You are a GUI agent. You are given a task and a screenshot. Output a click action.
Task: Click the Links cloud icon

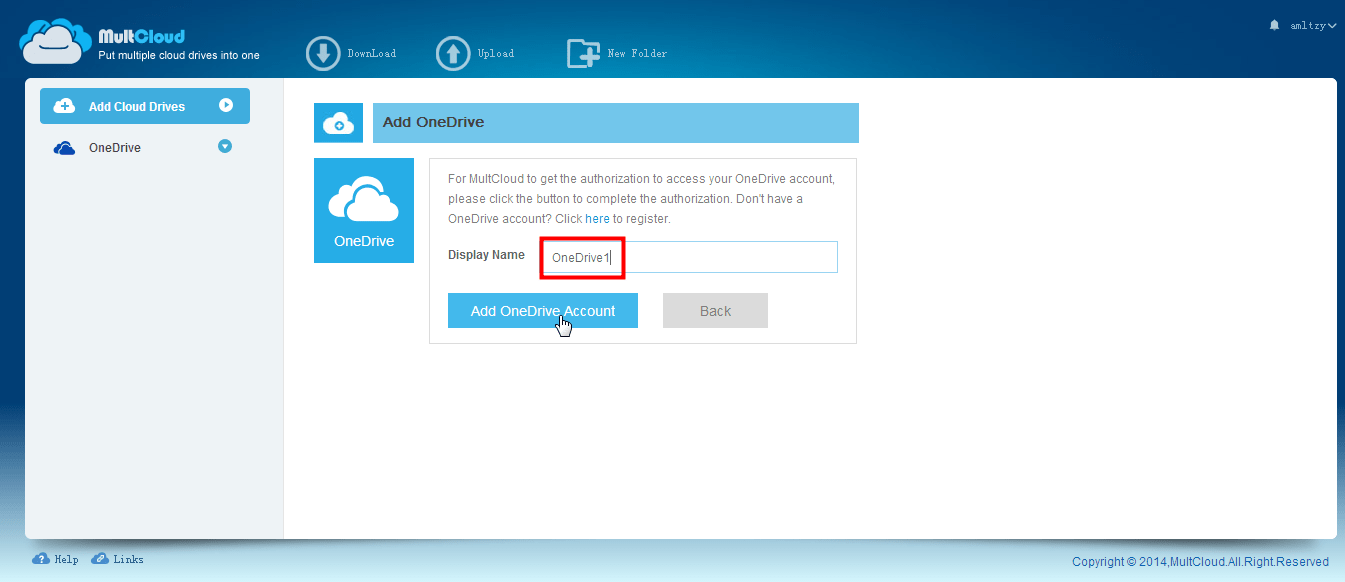tap(100, 559)
